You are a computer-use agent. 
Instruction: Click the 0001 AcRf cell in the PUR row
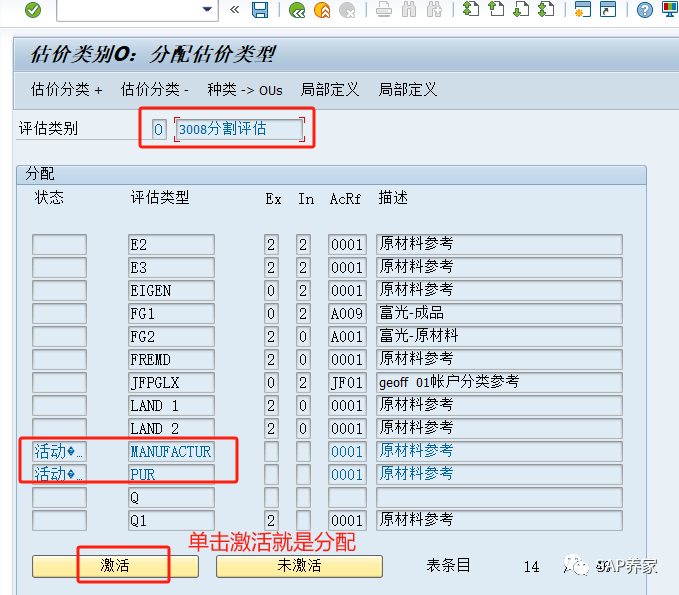pos(347,475)
